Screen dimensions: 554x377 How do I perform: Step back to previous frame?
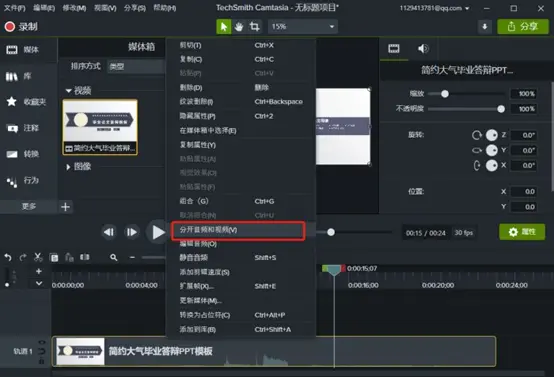click(x=109, y=232)
